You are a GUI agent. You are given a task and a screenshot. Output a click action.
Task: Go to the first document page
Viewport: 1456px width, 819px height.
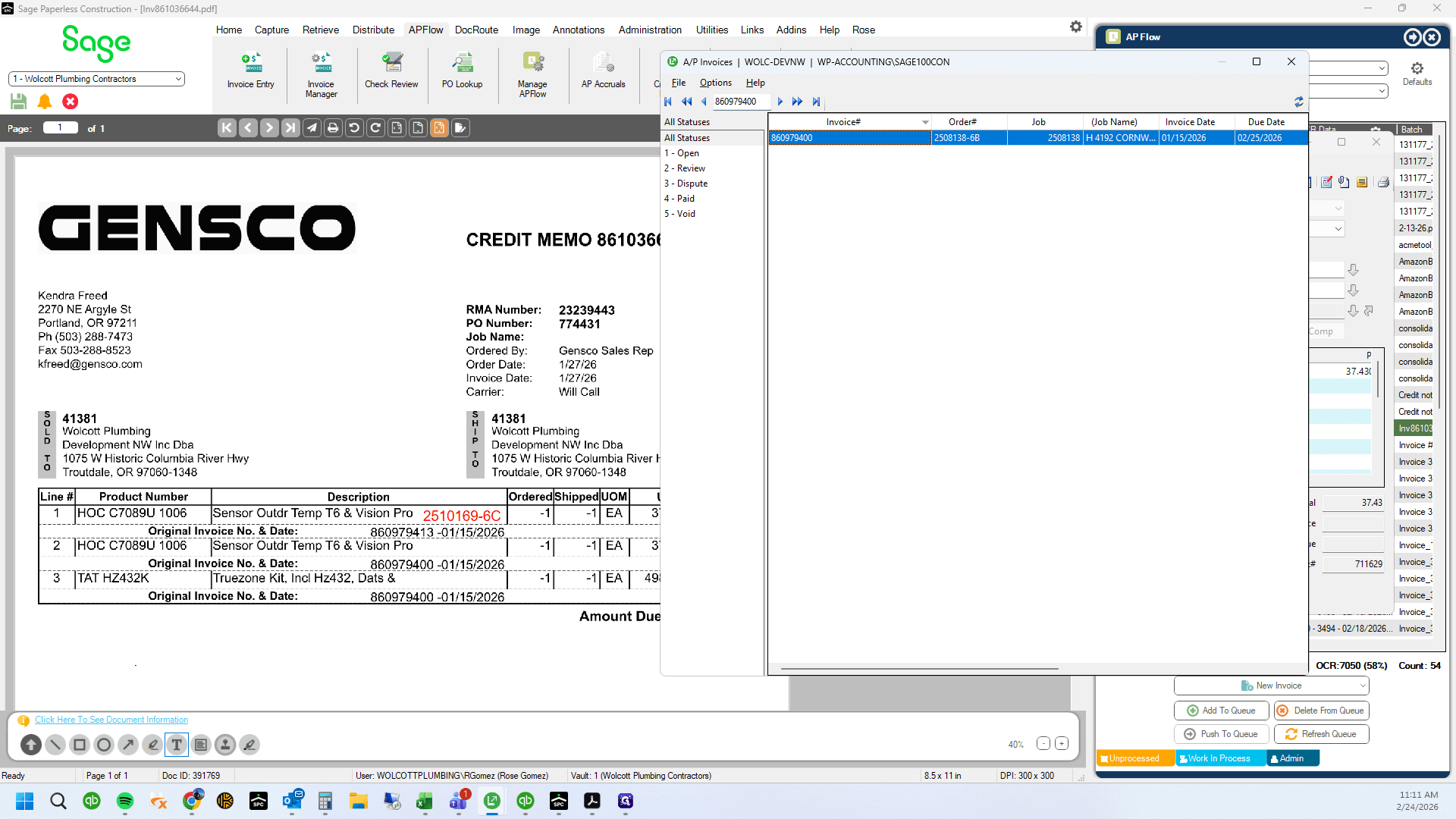(227, 128)
